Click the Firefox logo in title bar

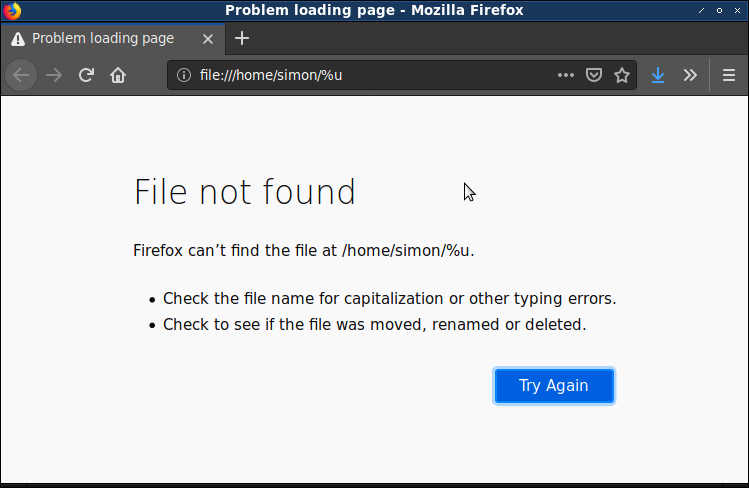[x=11, y=10]
